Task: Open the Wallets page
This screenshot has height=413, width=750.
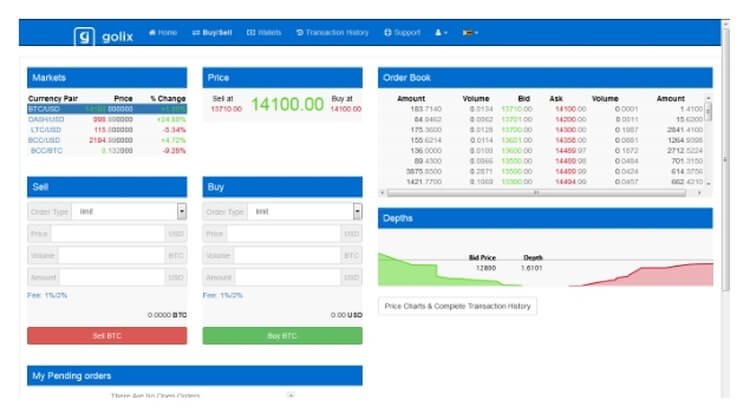Action: click(x=264, y=33)
